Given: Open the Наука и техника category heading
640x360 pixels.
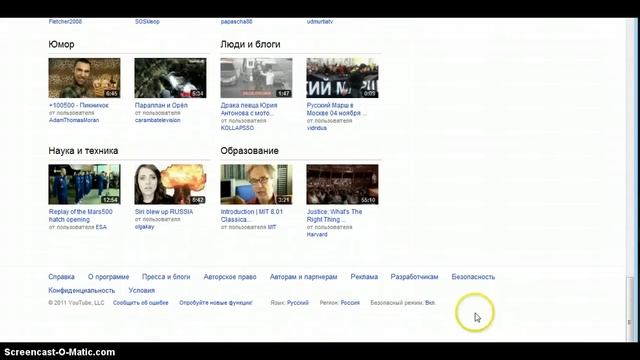Looking at the screenshot, I should coord(83,151).
